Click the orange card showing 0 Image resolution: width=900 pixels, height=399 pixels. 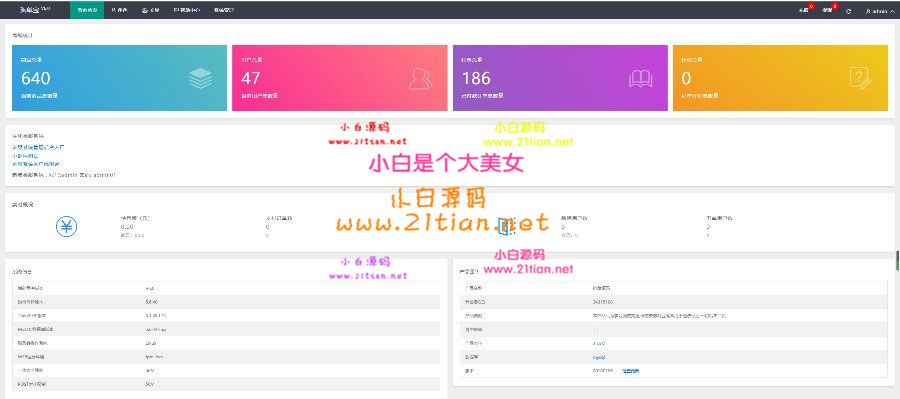click(x=781, y=78)
